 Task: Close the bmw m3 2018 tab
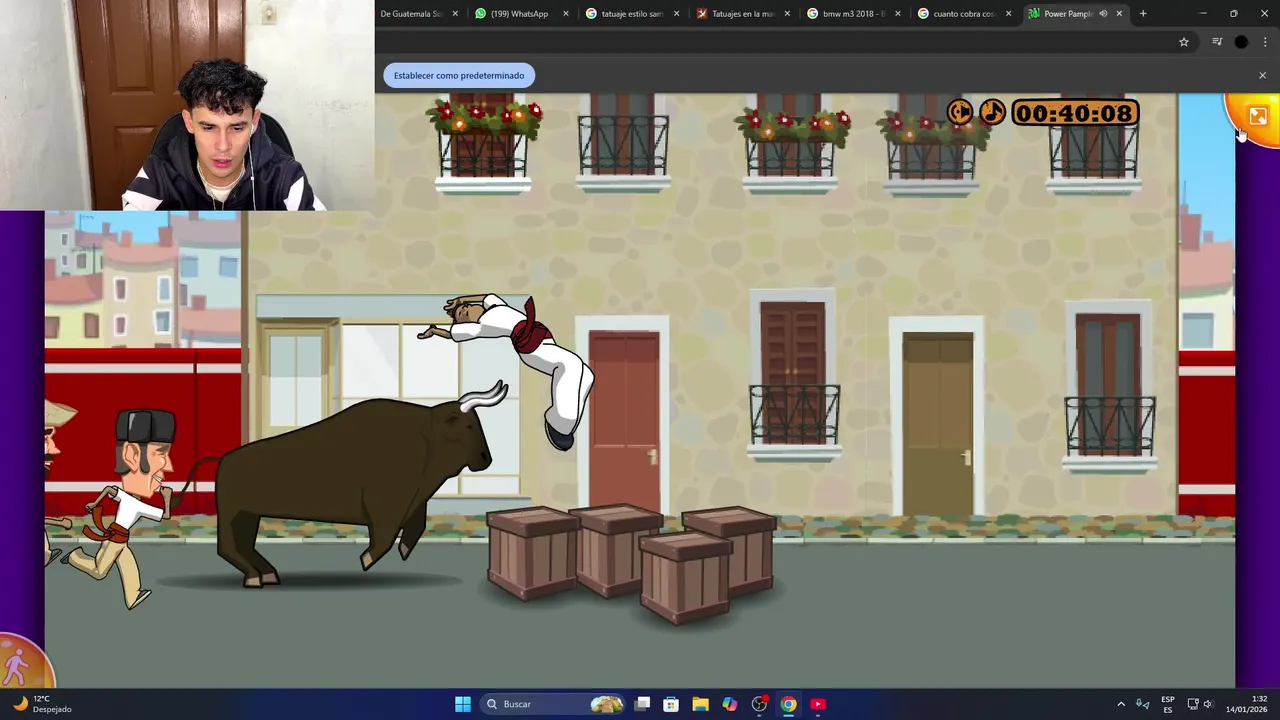897,14
